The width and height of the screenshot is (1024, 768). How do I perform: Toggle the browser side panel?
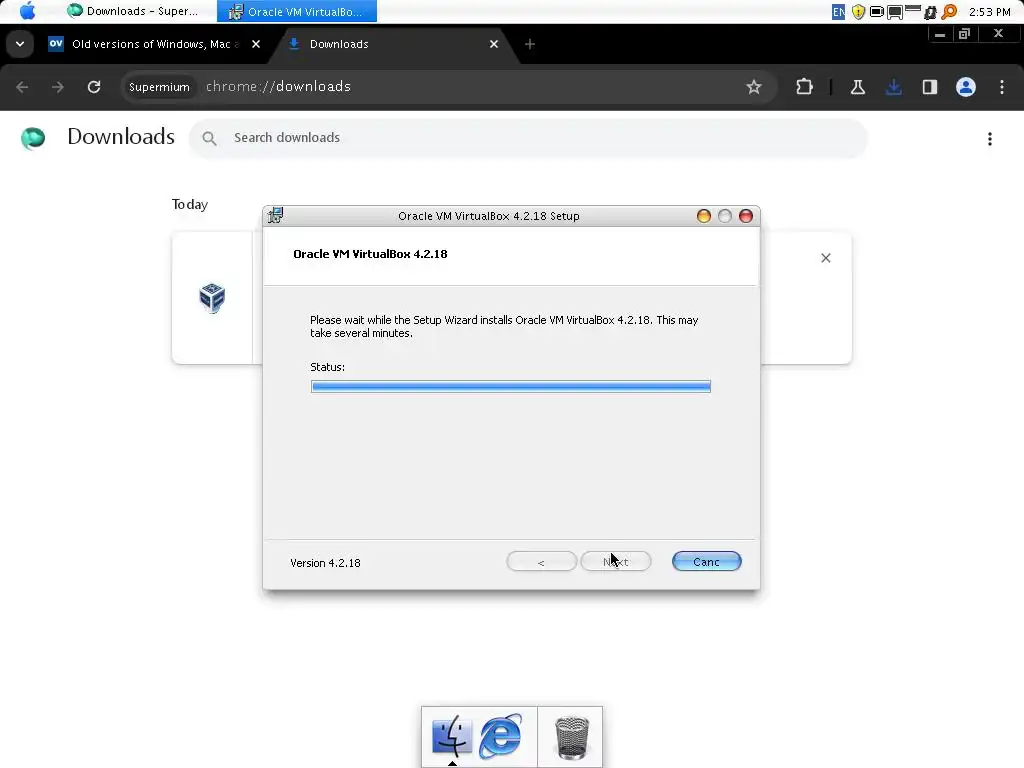tap(929, 87)
